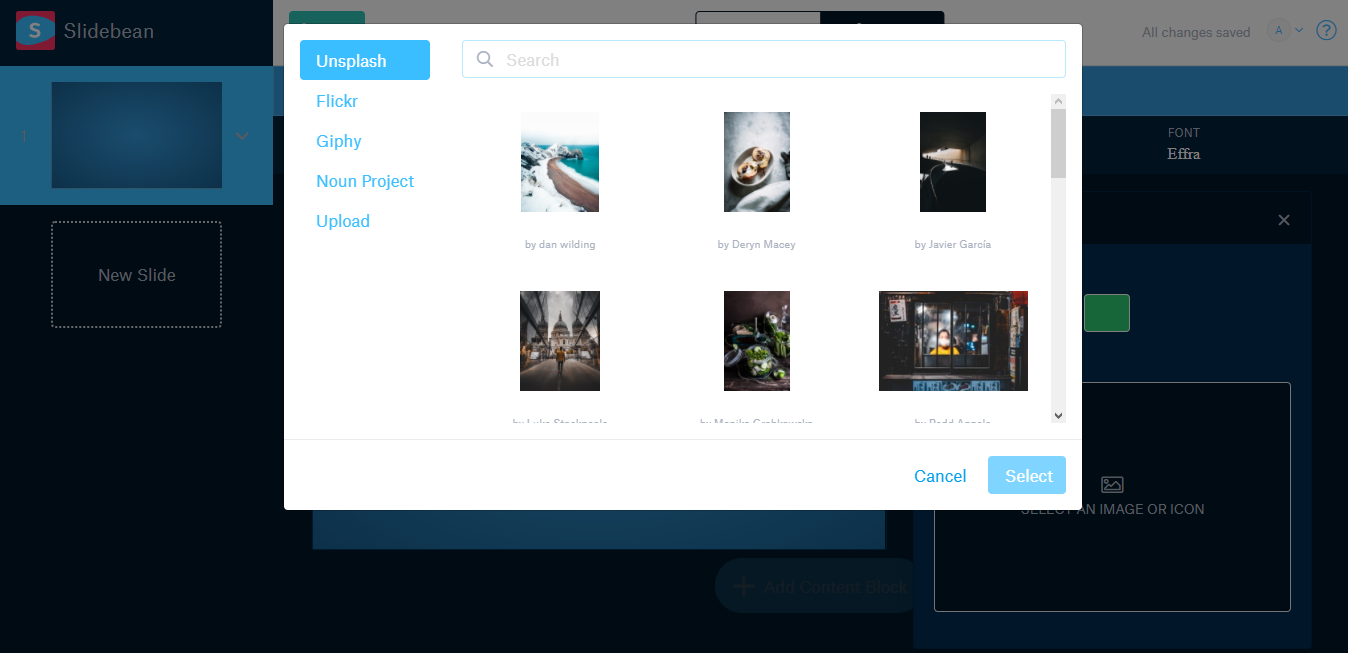The width and height of the screenshot is (1348, 653).
Task: Select photo by Deryn Macey
Action: (x=757, y=162)
